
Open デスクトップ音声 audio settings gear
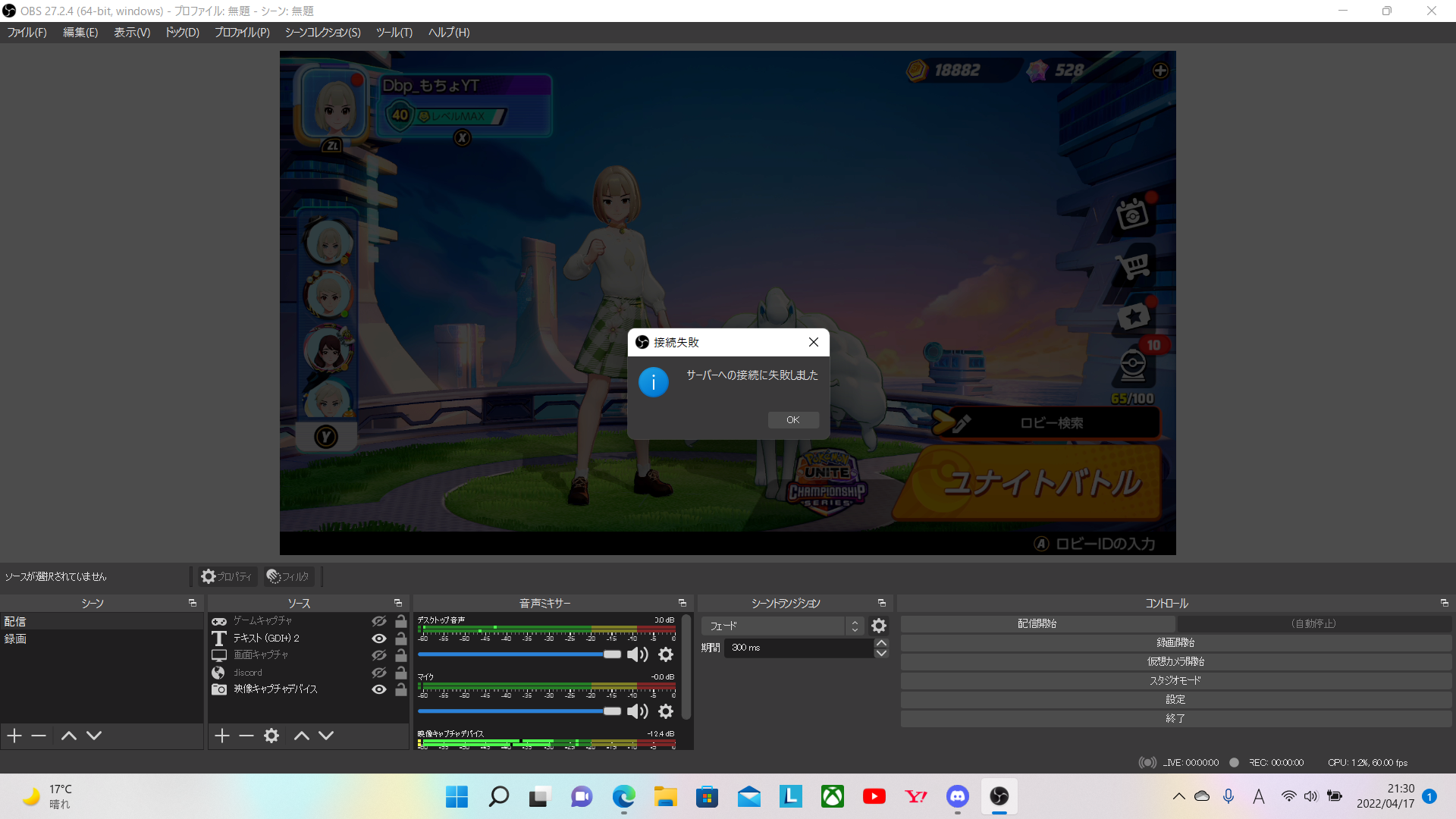tap(666, 654)
